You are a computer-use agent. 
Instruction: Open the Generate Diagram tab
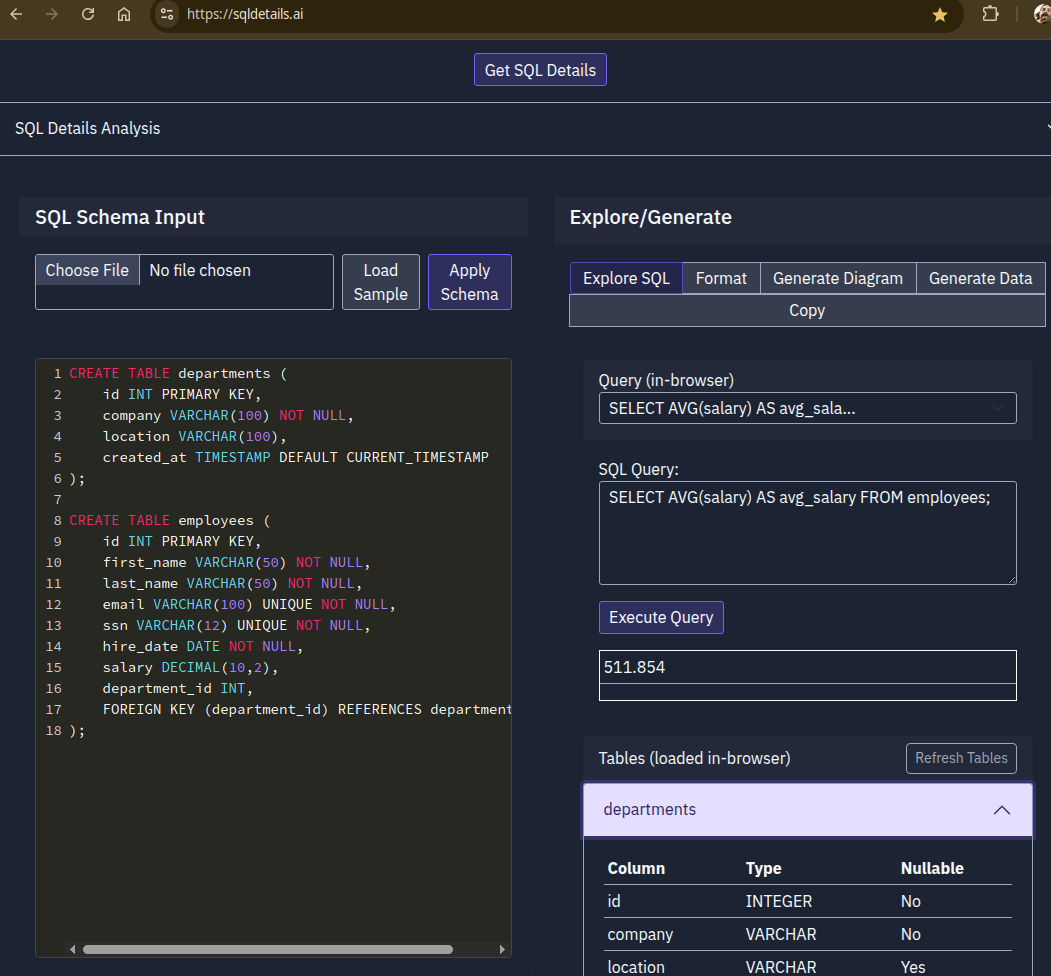pyautogui.click(x=837, y=278)
